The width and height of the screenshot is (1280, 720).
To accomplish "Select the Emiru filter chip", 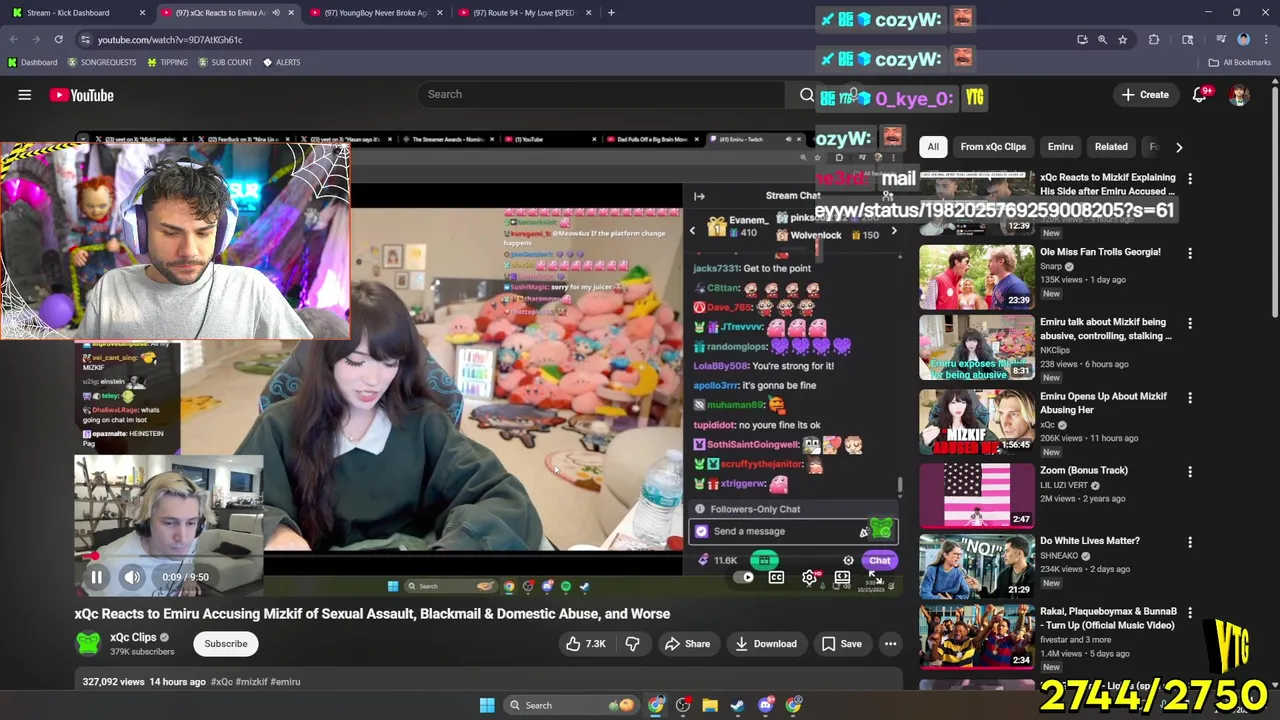I will (x=1060, y=147).
